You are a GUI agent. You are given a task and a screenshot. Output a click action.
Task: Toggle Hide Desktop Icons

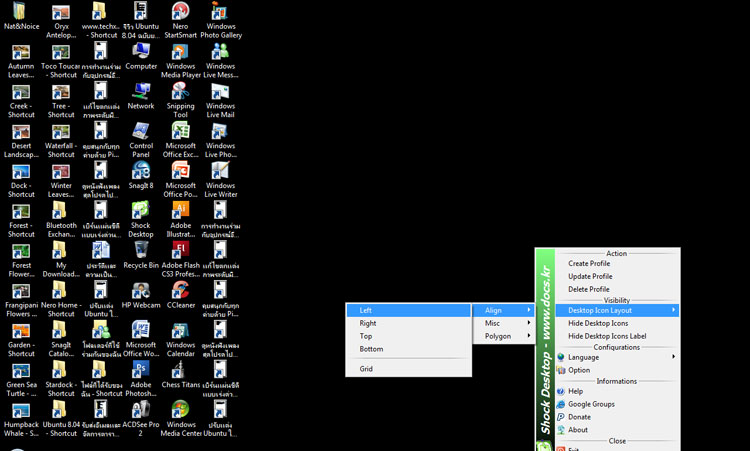coord(617,323)
